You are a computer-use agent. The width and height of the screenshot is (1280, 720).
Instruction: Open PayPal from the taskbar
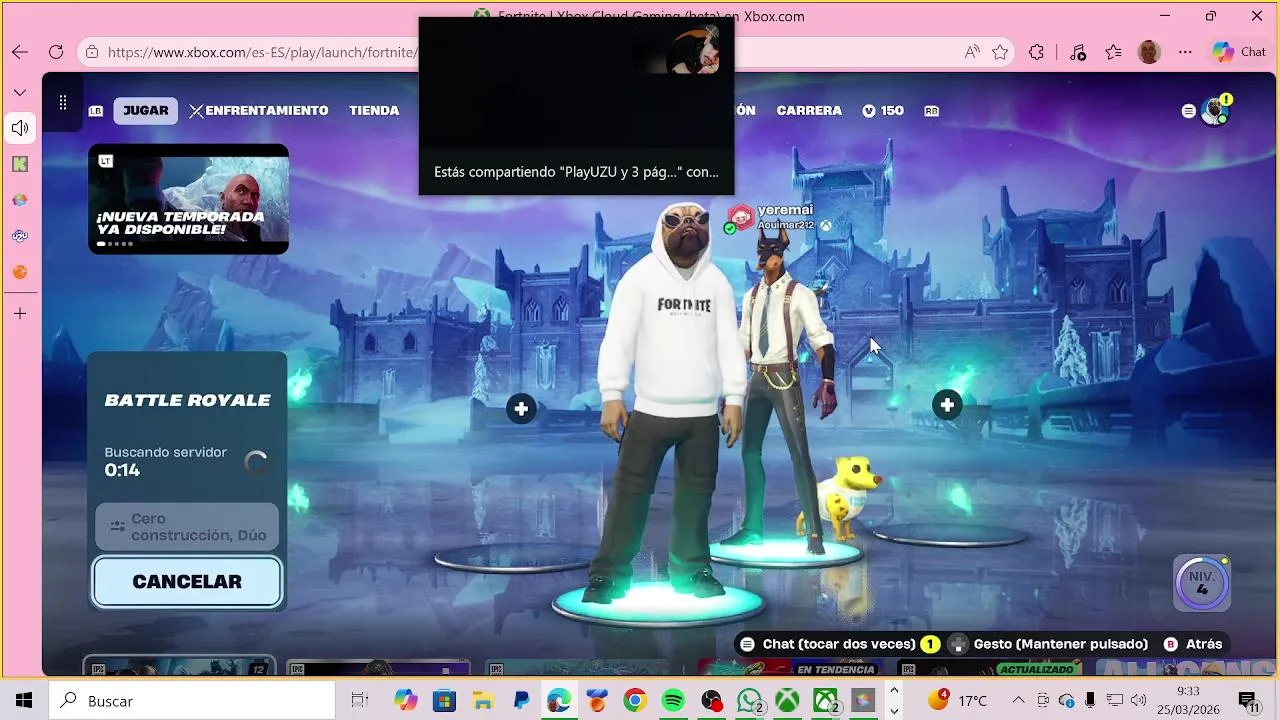pyautogui.click(x=521, y=701)
